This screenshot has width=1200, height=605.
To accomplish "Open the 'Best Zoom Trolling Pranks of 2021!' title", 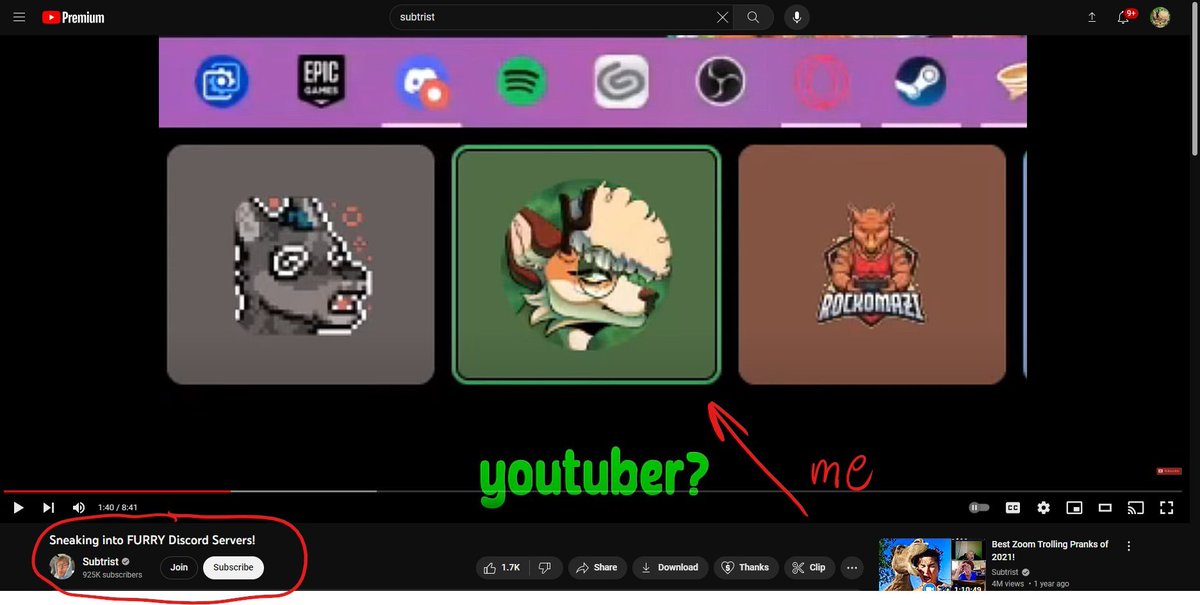I will coord(1050,551).
